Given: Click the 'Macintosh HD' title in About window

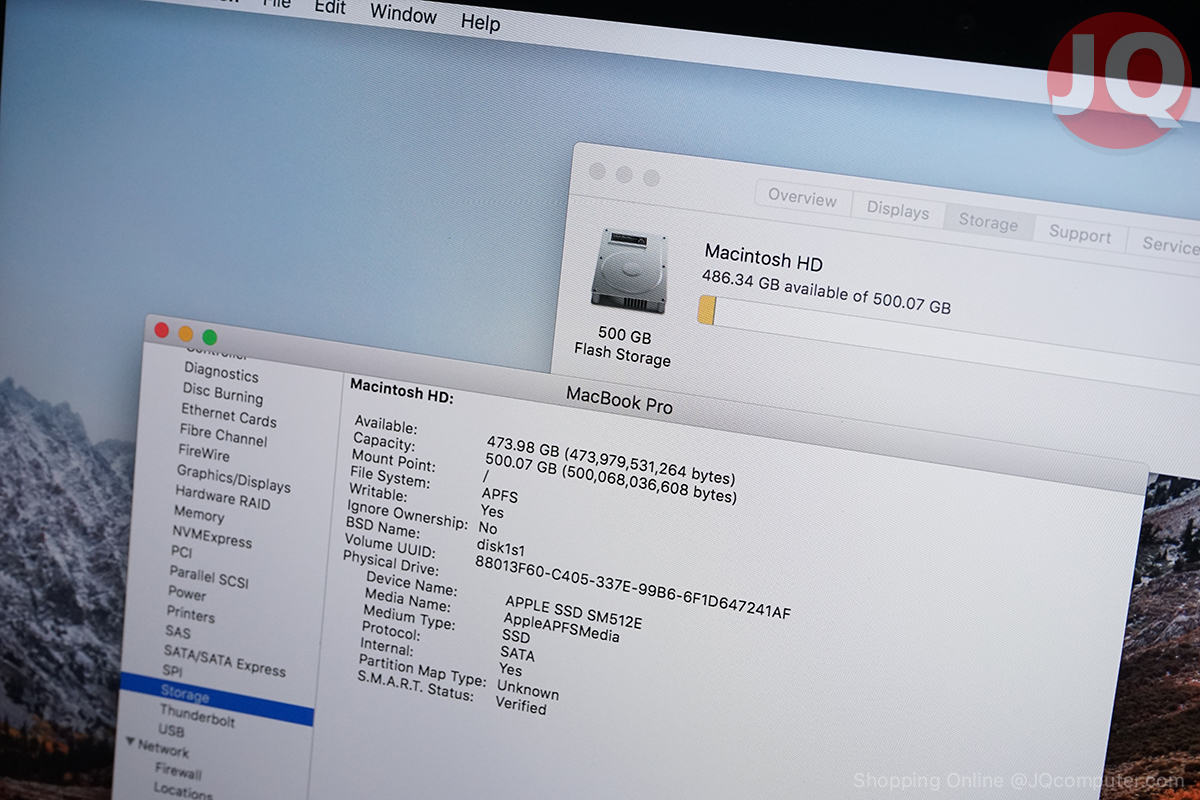Looking at the screenshot, I should tap(763, 257).
